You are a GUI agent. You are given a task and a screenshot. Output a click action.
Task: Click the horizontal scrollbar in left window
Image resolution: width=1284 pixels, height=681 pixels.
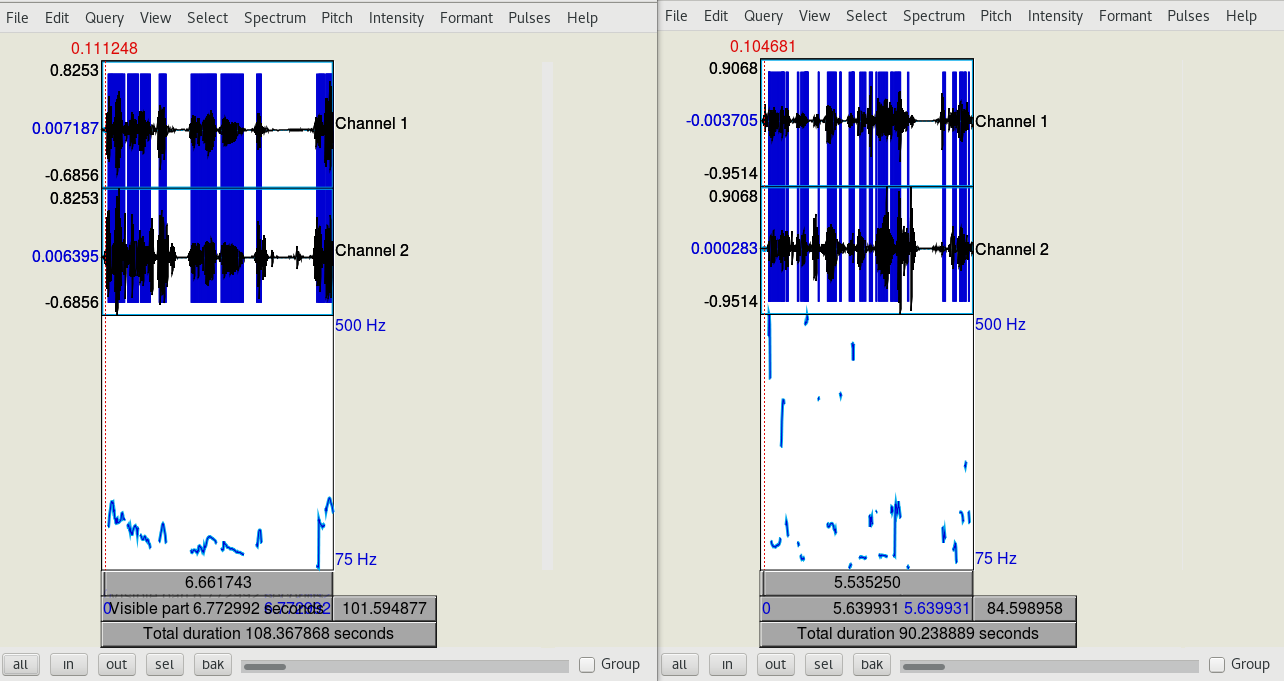[x=405, y=666]
